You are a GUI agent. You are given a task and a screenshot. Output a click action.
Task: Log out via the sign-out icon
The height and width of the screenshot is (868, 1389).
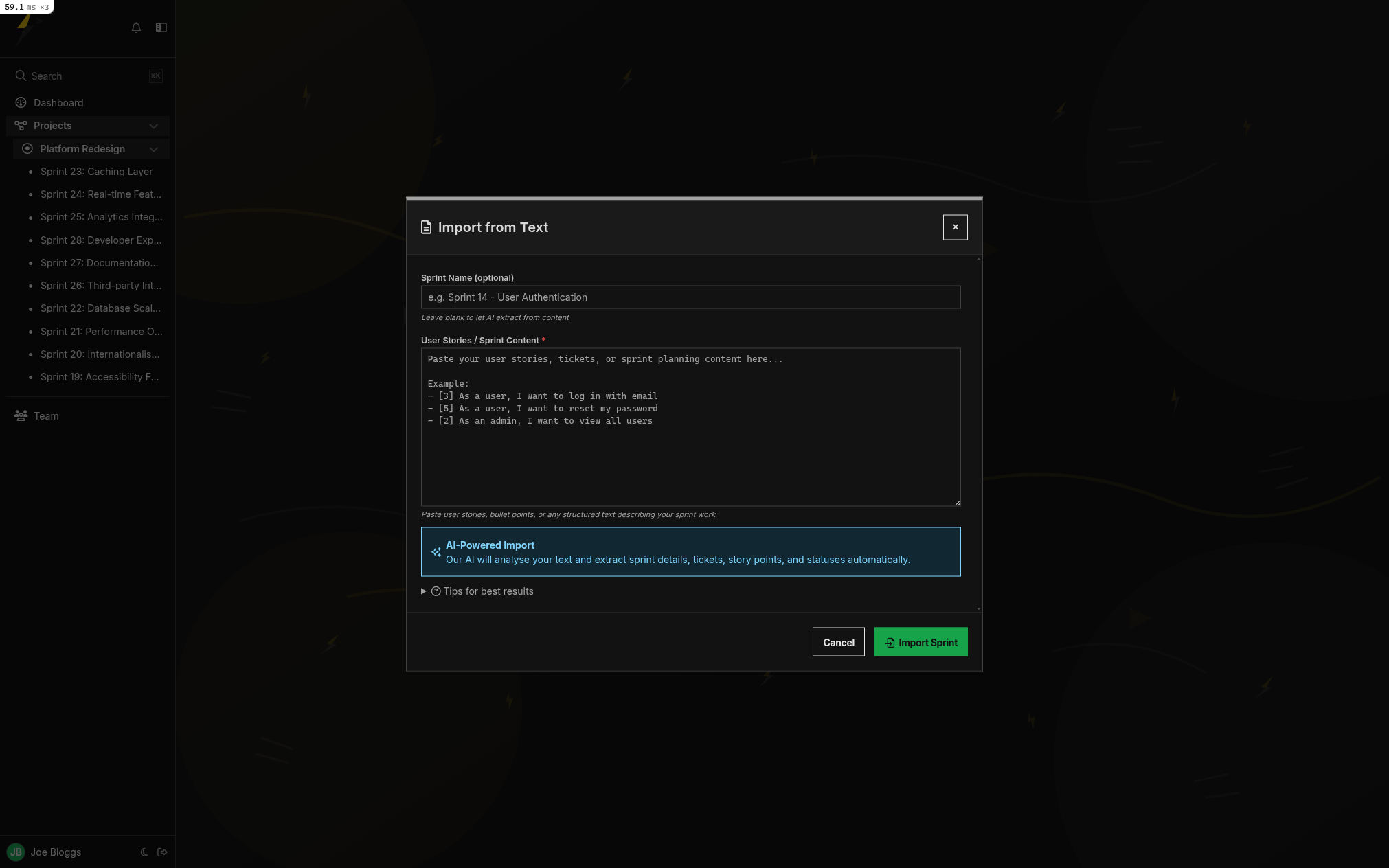coord(163,852)
